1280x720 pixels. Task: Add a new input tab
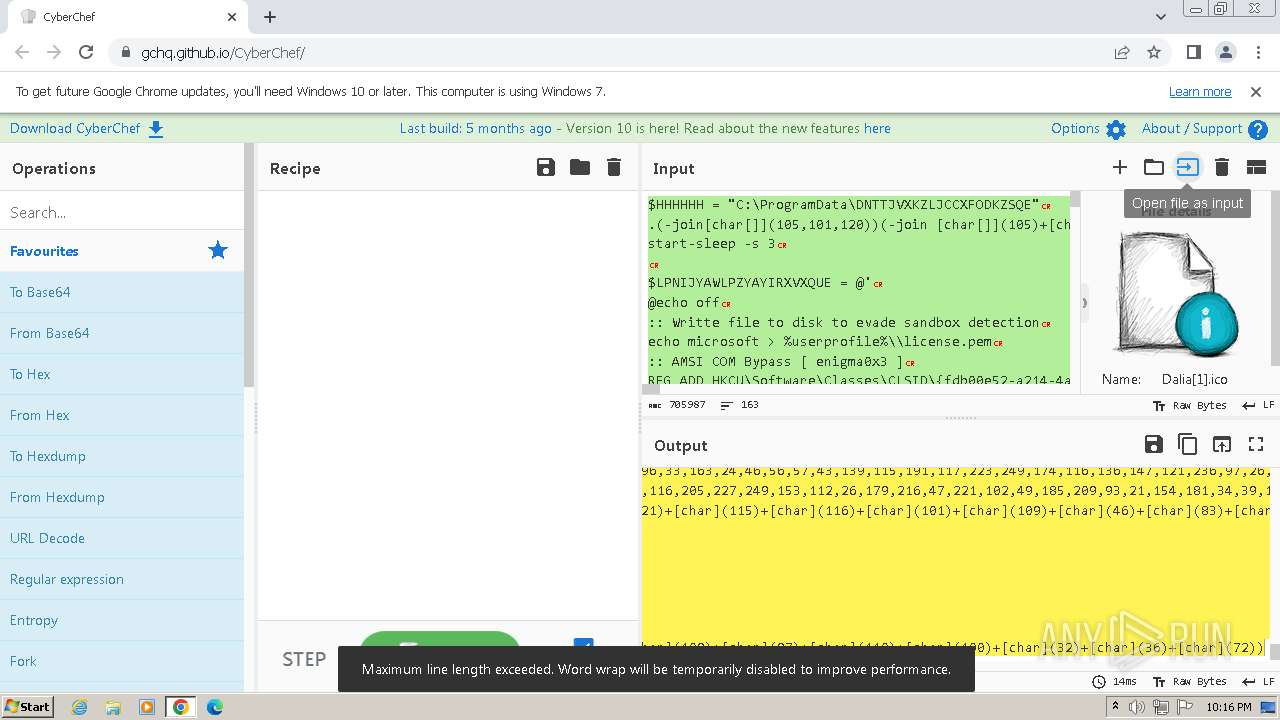tap(1120, 168)
